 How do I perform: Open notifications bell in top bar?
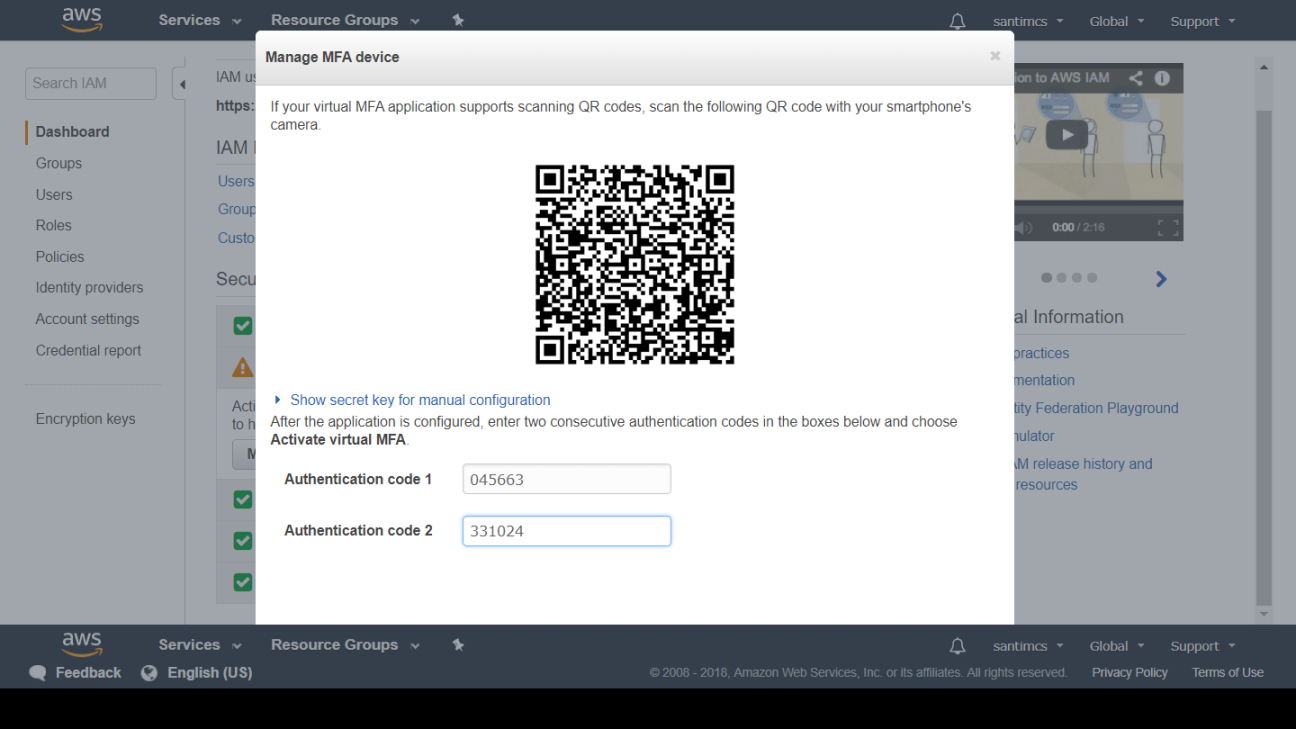click(957, 21)
